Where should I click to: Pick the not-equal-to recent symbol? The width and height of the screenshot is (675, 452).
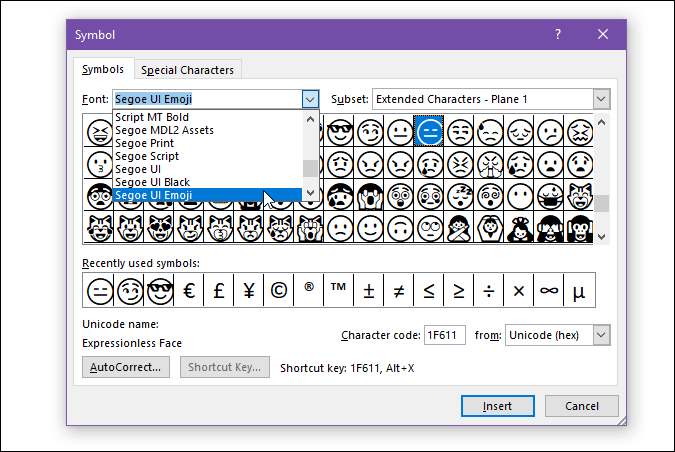pos(398,291)
